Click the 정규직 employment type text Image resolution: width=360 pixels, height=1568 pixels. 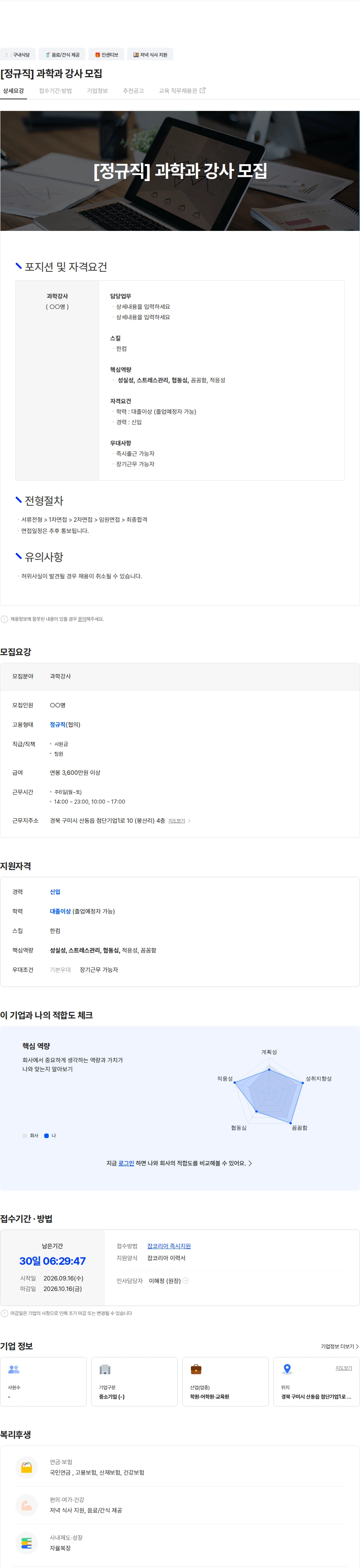pos(58,724)
